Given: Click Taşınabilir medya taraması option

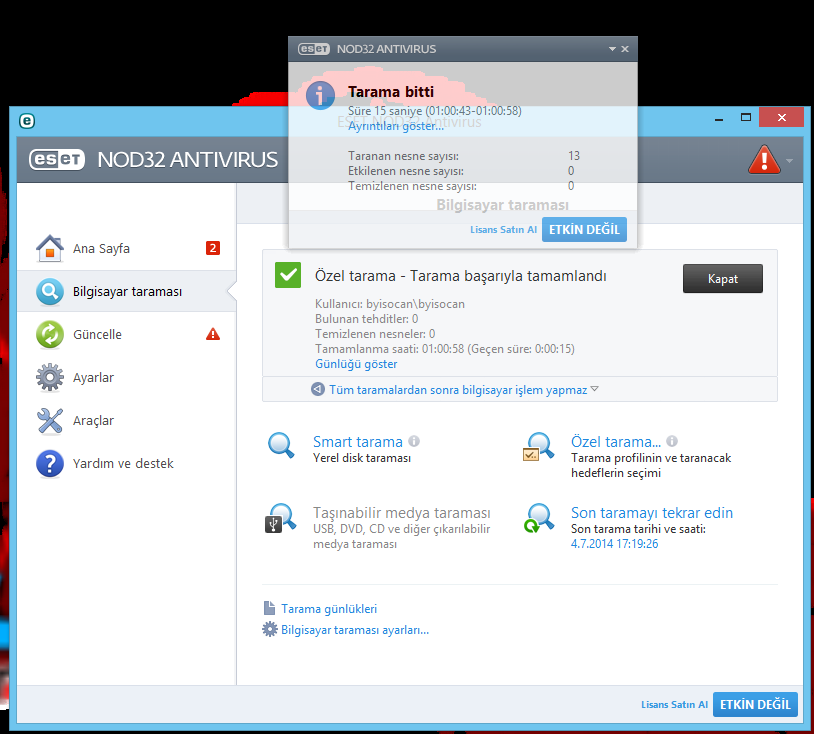Looking at the screenshot, I should coord(401,513).
